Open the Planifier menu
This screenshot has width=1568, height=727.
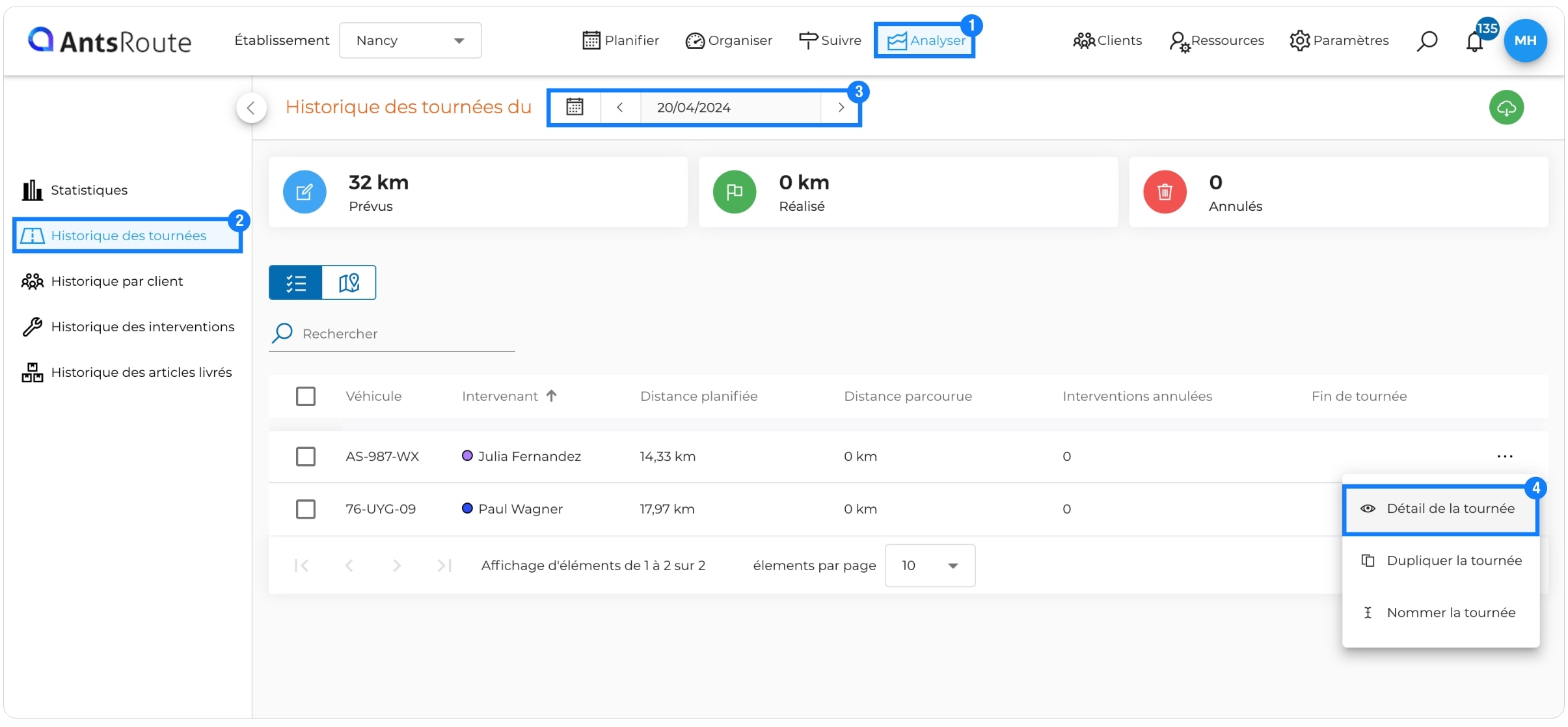620,40
